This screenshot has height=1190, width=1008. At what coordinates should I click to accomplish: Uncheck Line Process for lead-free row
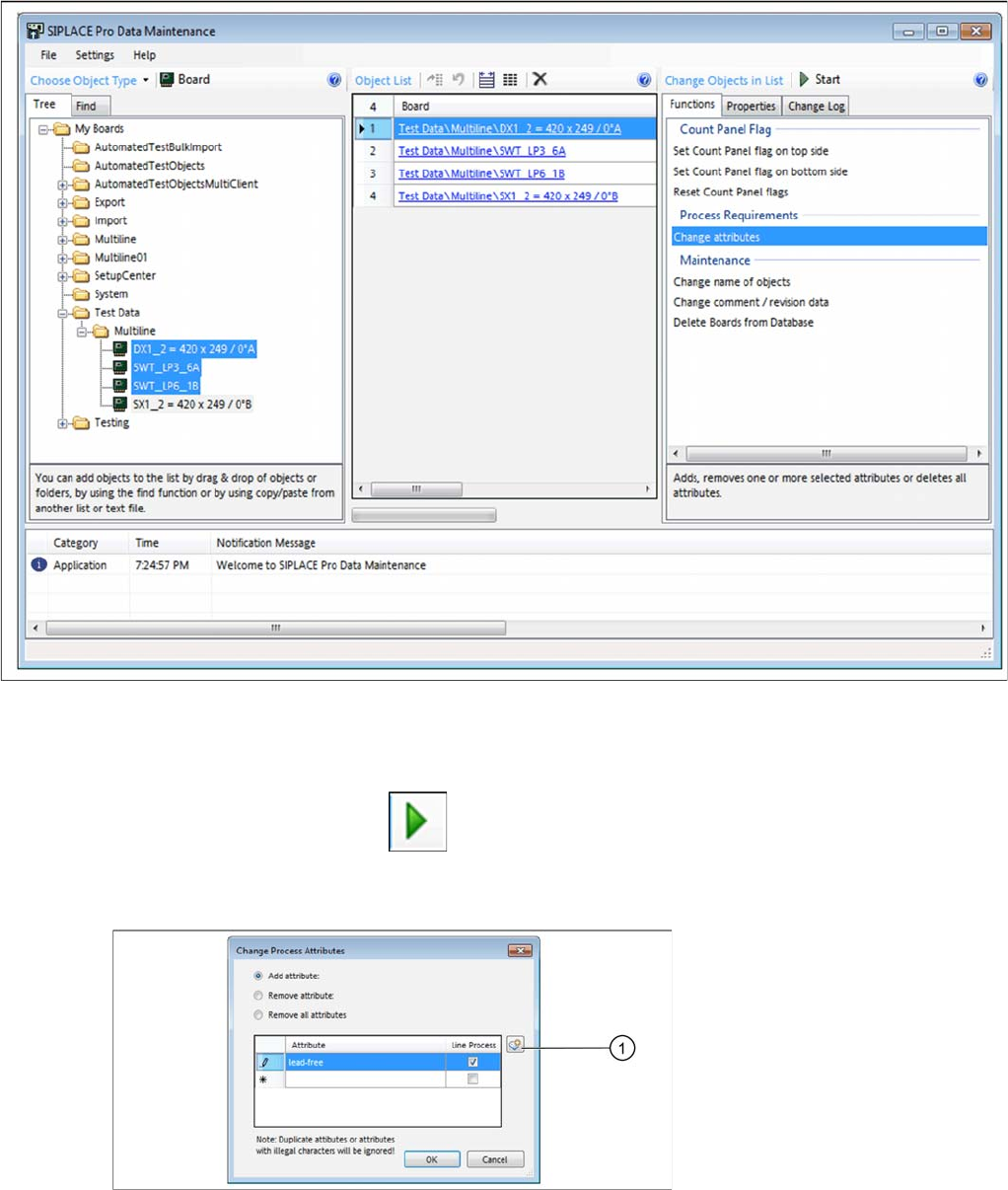[473, 1063]
